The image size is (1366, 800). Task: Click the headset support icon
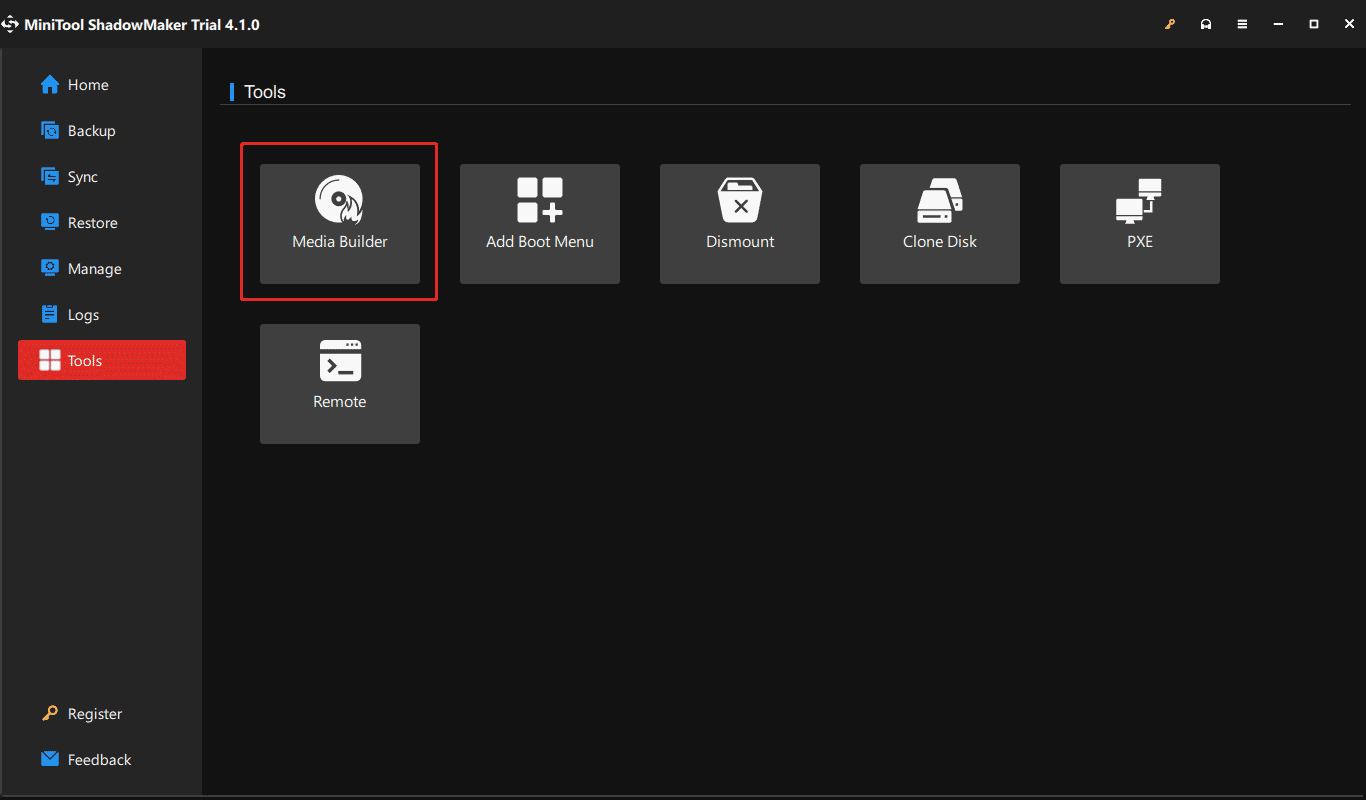(1206, 24)
